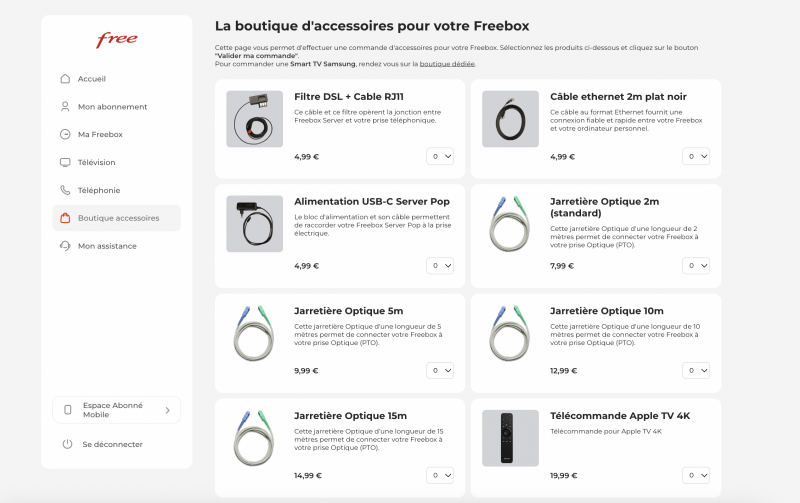Click the Télévision screen icon

(65, 162)
